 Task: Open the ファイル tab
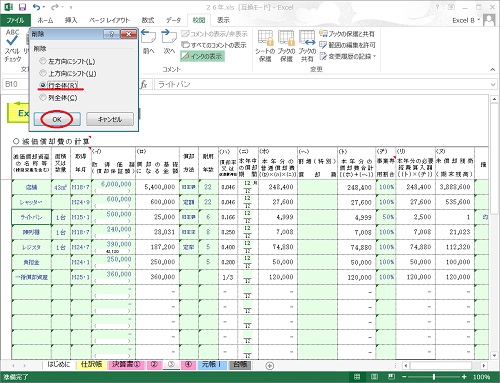click(x=15, y=20)
